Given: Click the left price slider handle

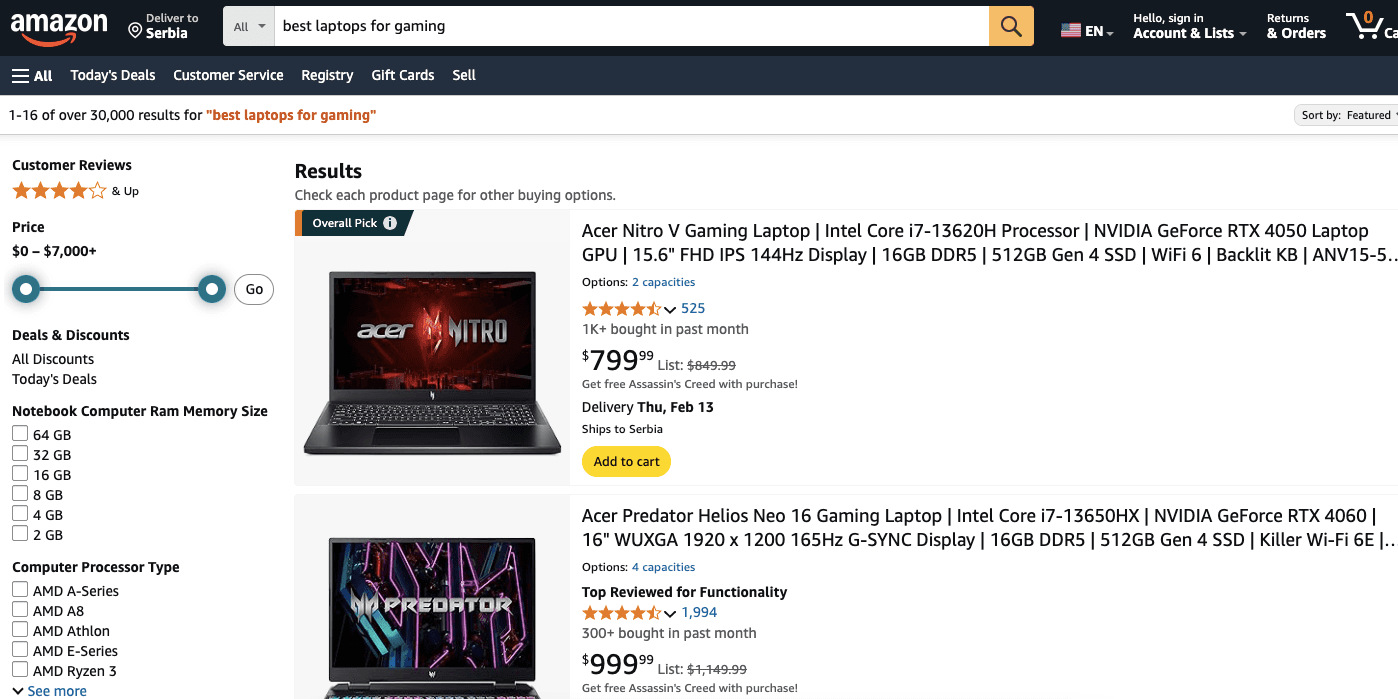Looking at the screenshot, I should pos(27,290).
